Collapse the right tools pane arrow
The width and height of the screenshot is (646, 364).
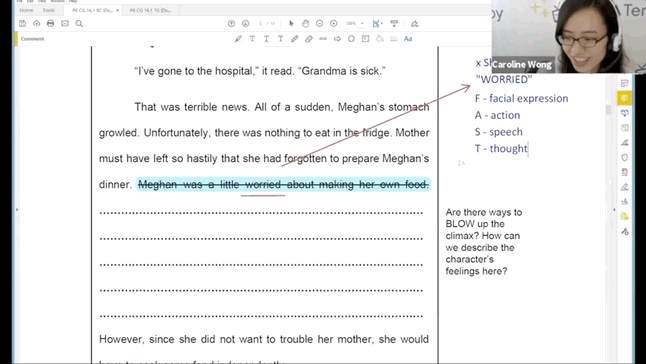coord(614,210)
